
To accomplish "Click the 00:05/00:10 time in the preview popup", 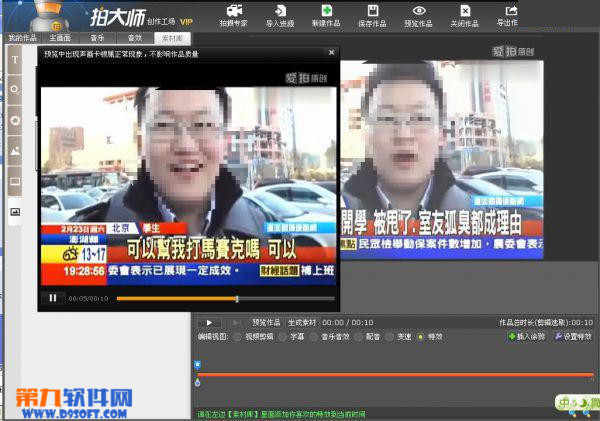I will click(x=88, y=298).
